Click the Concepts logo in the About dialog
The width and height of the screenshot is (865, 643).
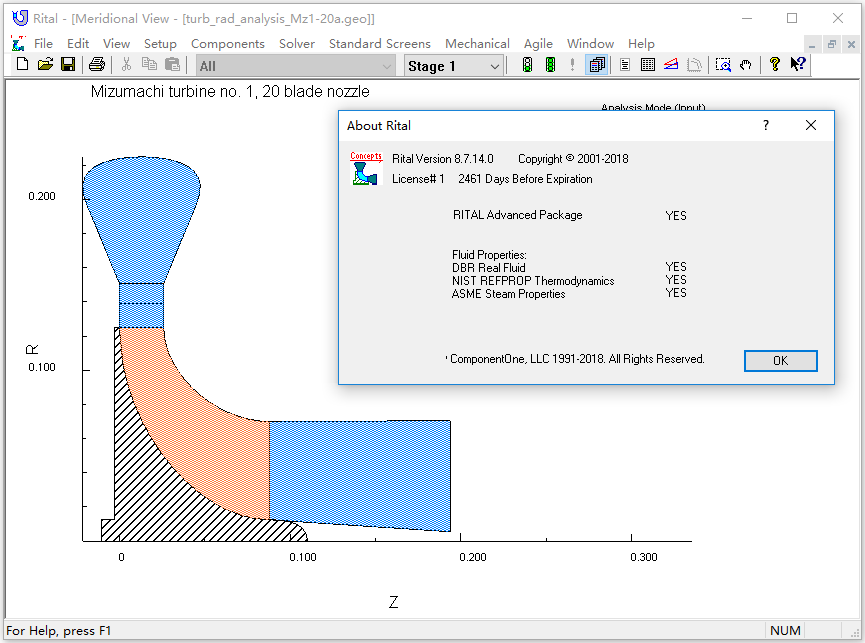(366, 168)
